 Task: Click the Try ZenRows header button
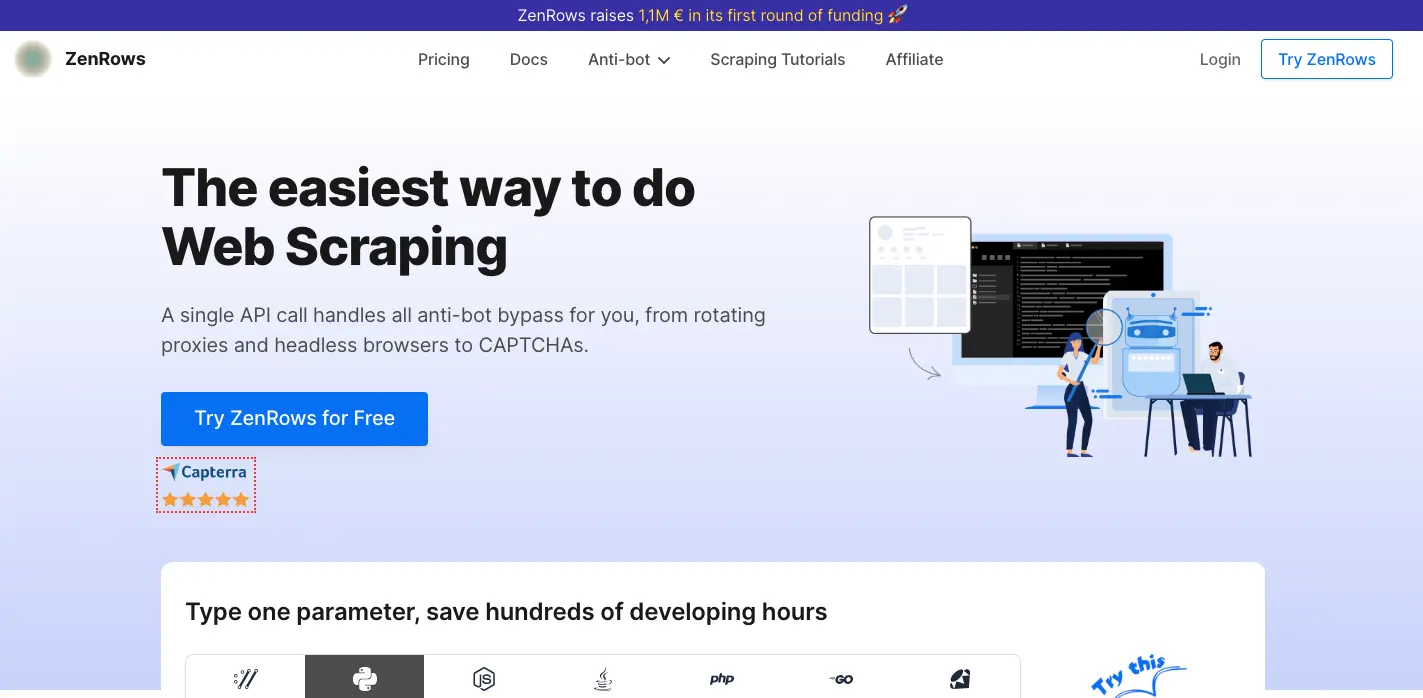[x=1327, y=59]
